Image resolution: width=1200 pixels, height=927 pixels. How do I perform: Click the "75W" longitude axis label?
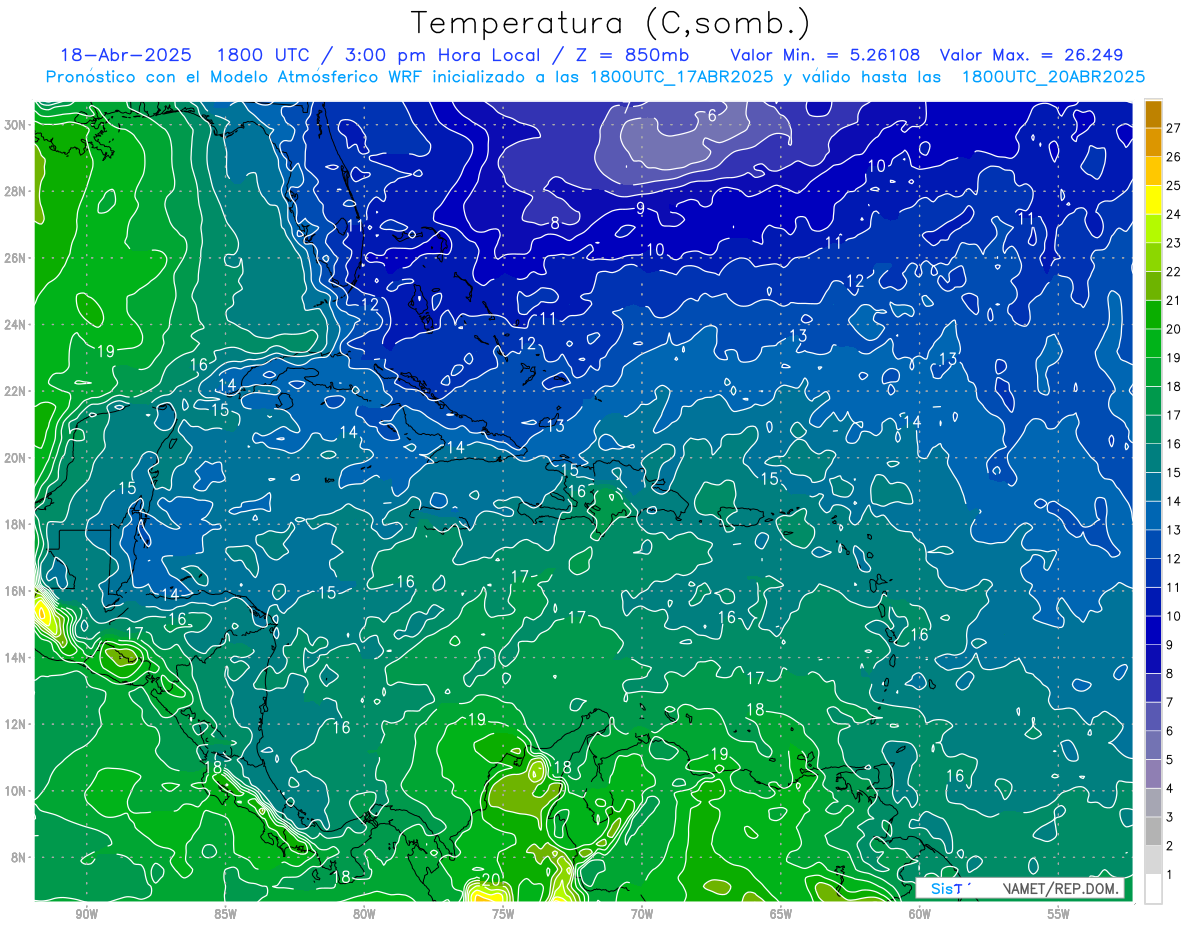(503, 914)
